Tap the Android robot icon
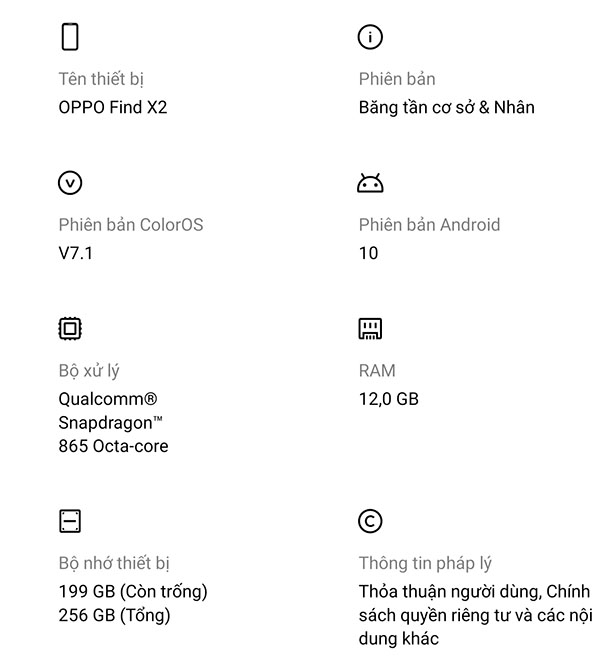This screenshot has width=600, height=670. coord(370,183)
